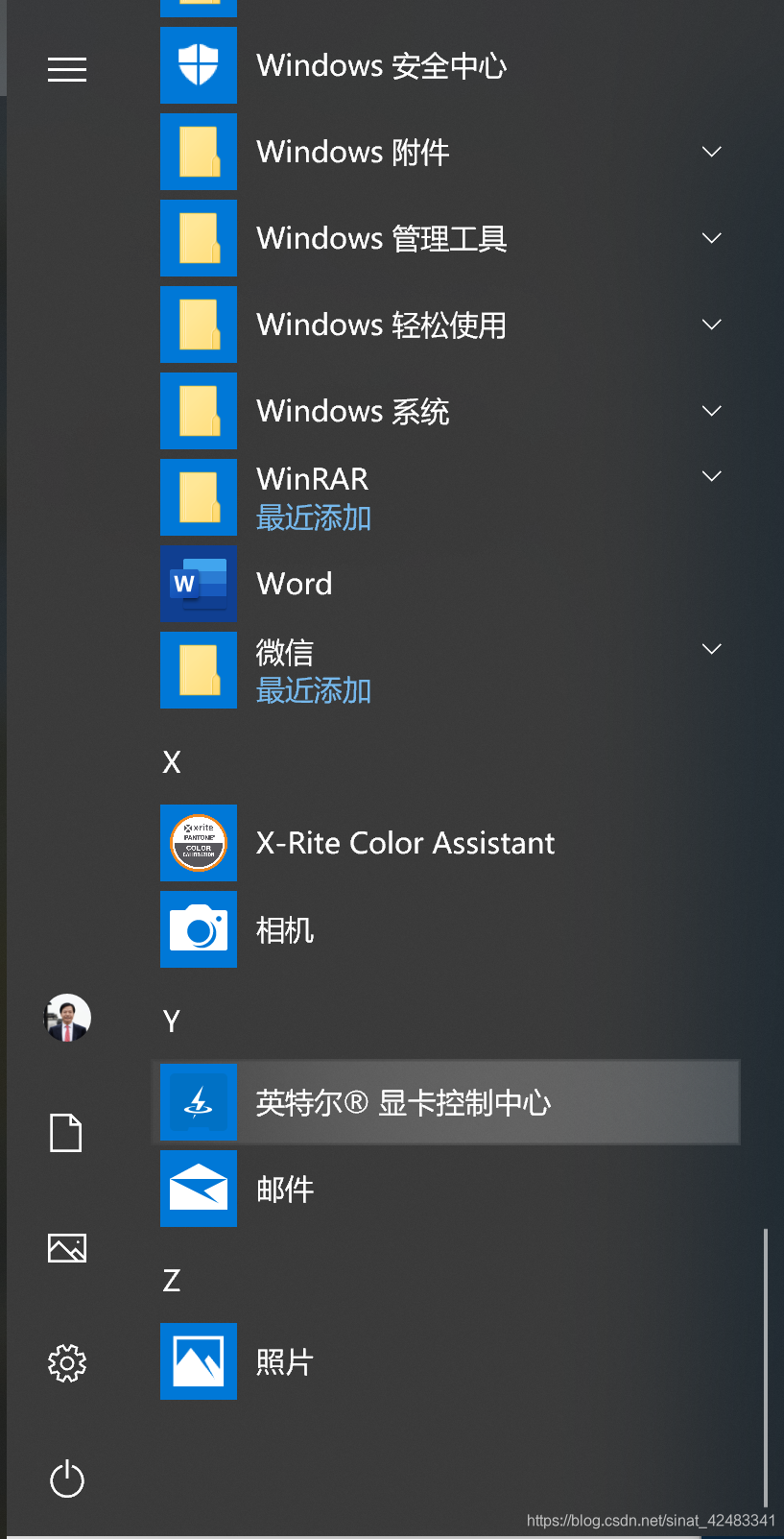This screenshot has width=784, height=1539.
Task: Launch Word via its blue W icon
Action: tap(199, 584)
